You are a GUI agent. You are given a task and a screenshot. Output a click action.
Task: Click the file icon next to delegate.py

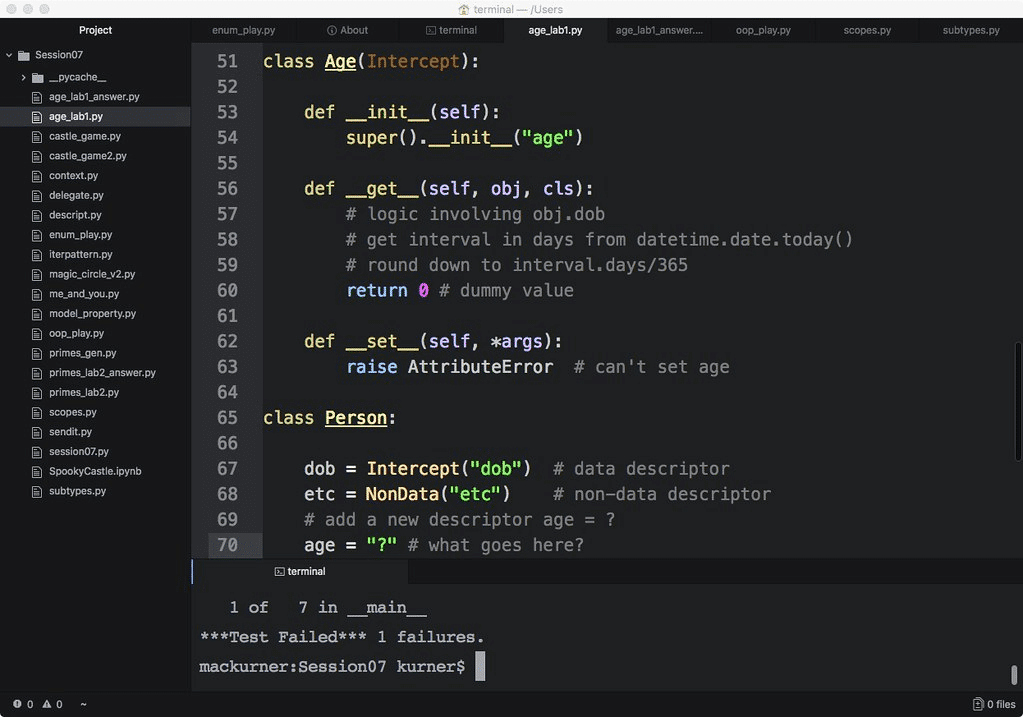click(x=36, y=195)
